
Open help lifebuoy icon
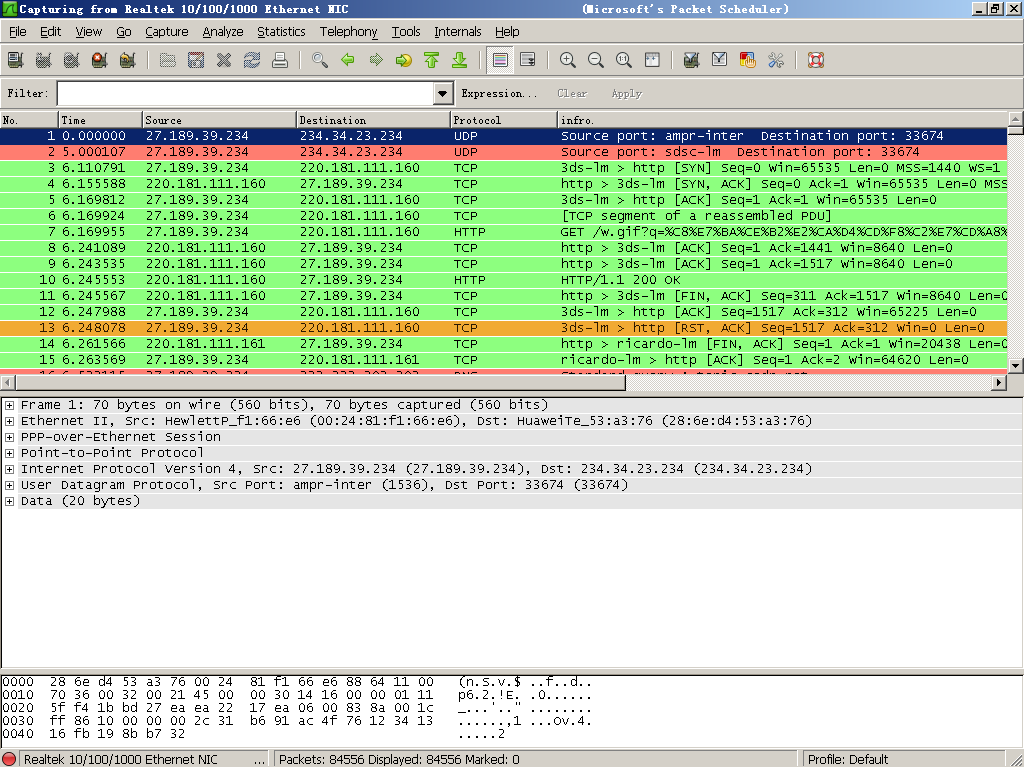[816, 60]
